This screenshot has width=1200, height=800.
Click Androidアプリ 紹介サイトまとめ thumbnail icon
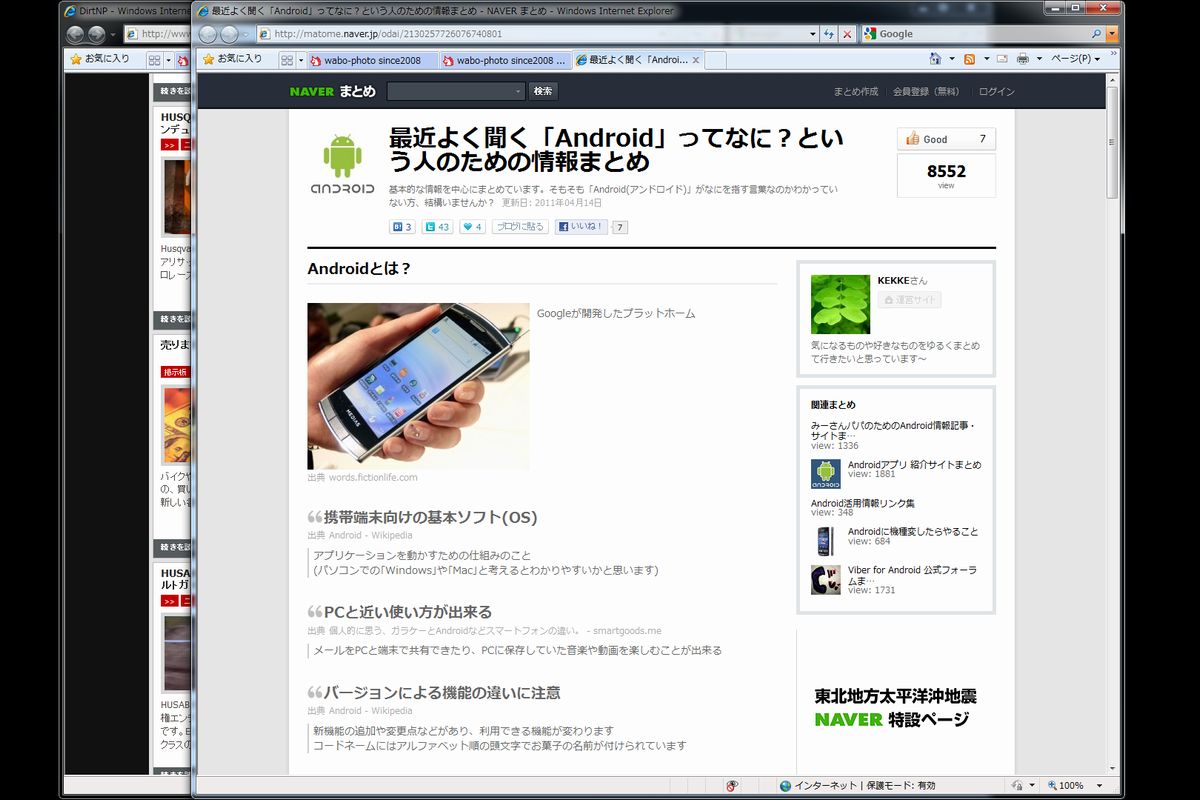(x=825, y=474)
